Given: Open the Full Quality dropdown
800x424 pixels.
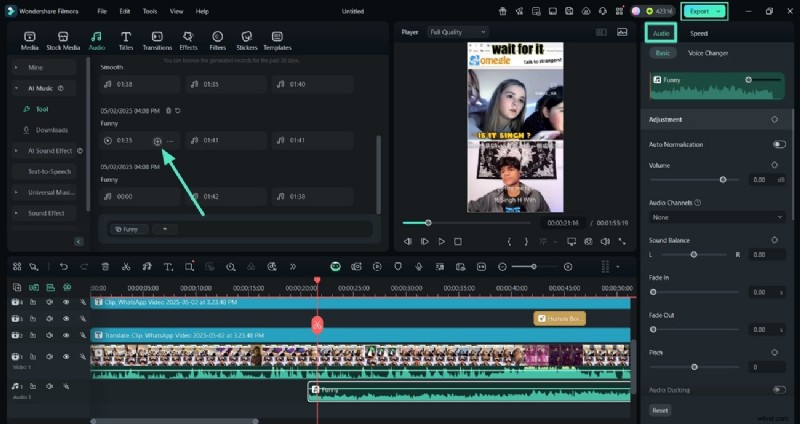Looking at the screenshot, I should point(457,32).
